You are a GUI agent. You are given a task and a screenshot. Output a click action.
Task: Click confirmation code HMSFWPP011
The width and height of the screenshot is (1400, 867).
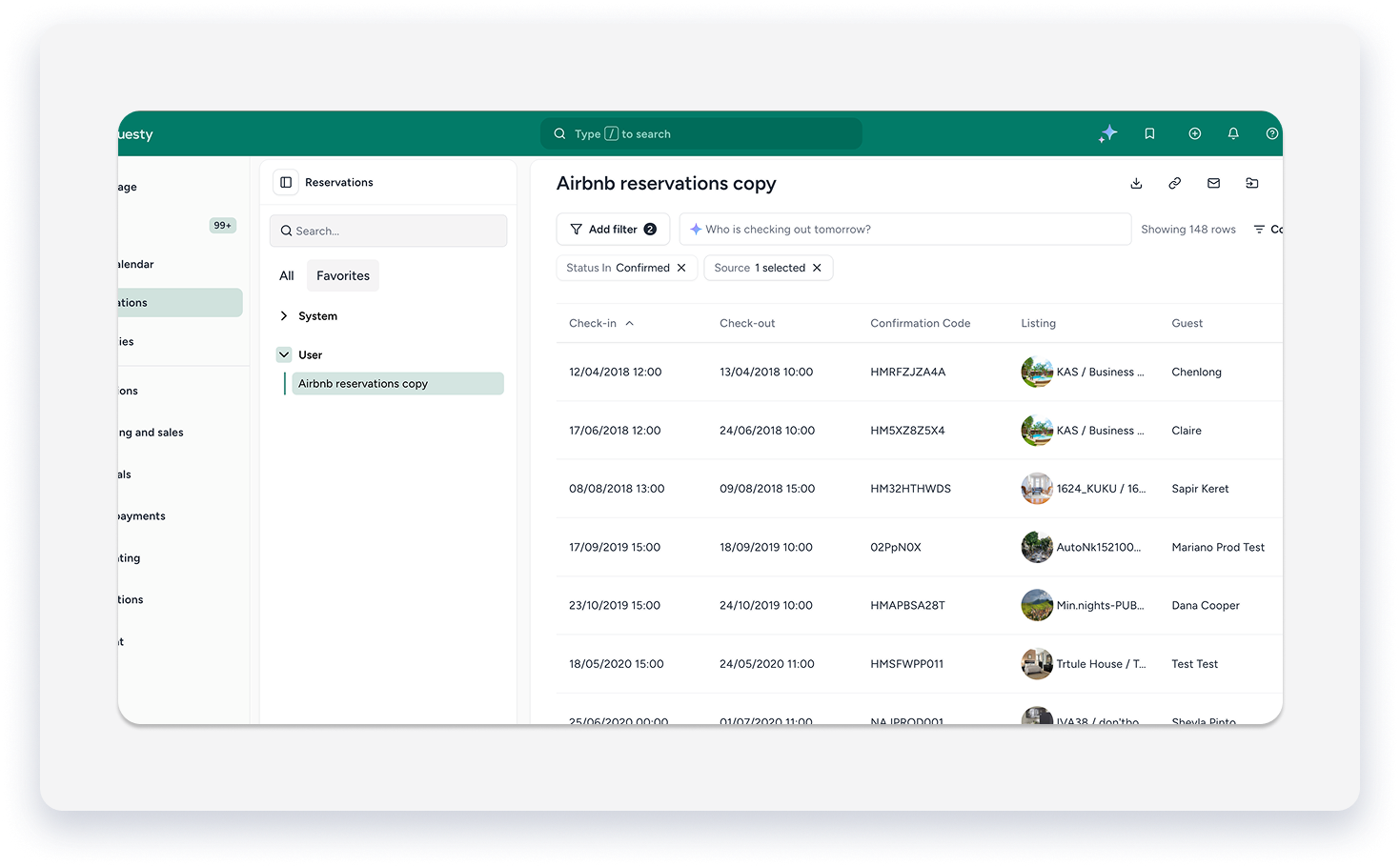(x=907, y=664)
